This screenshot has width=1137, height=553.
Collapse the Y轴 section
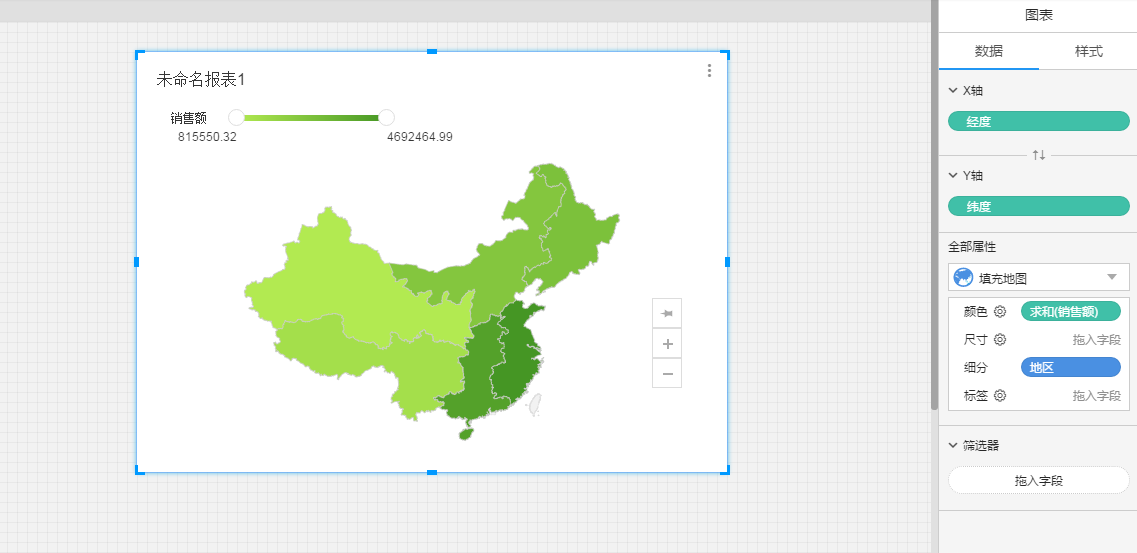pyautogui.click(x=953, y=175)
